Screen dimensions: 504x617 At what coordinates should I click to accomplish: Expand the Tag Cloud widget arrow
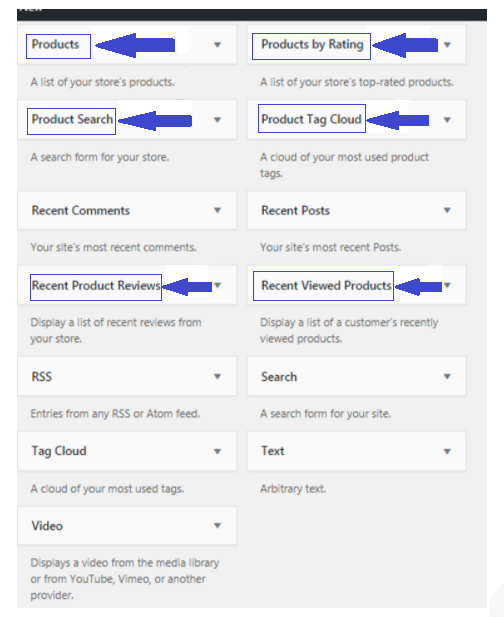coord(217,451)
